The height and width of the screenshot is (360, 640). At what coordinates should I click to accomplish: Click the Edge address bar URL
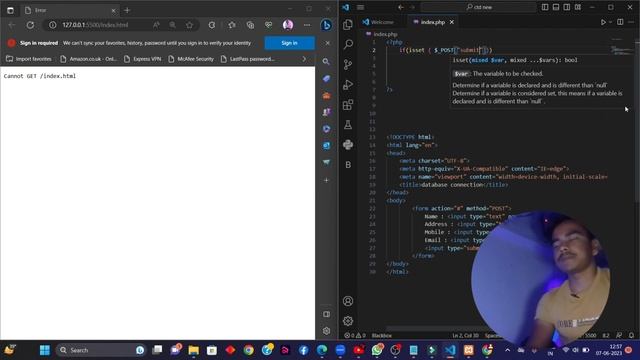tap(95, 25)
